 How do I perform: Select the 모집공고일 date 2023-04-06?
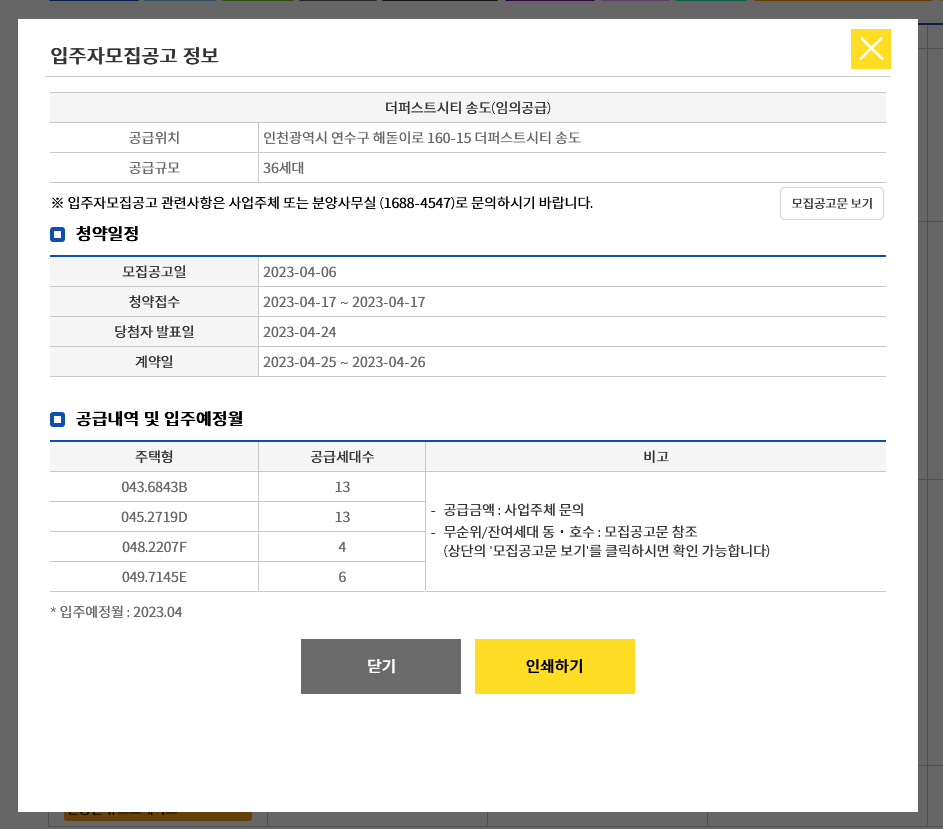[x=299, y=272]
